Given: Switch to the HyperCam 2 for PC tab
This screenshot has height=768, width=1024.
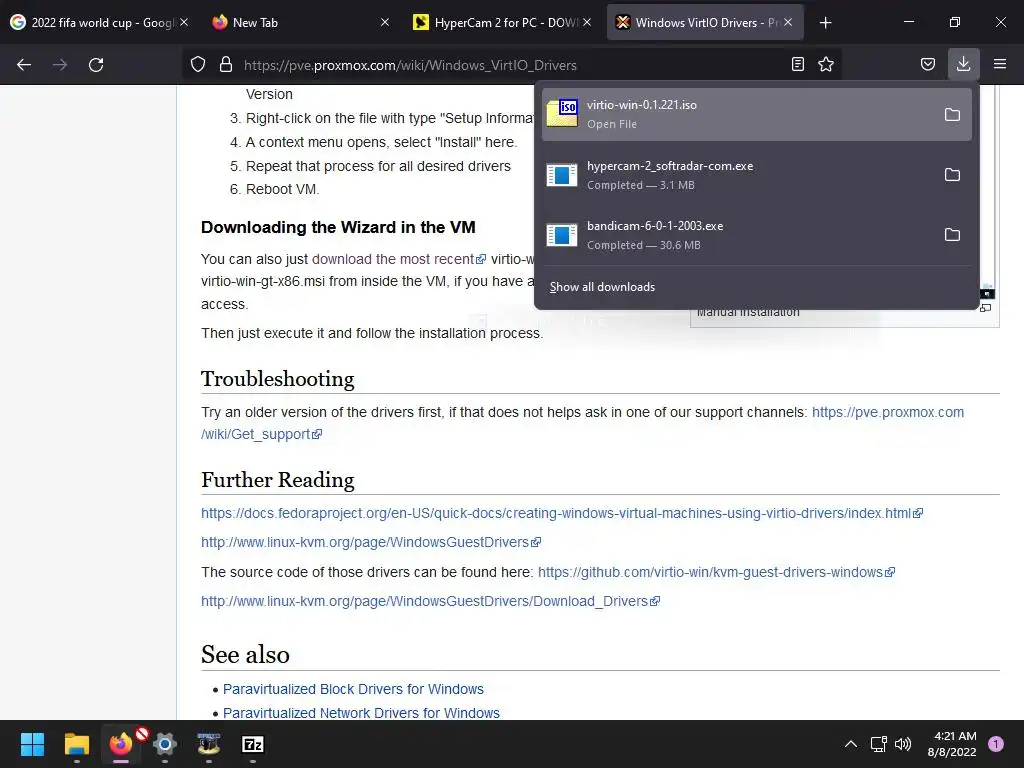Looking at the screenshot, I should click(503, 23).
